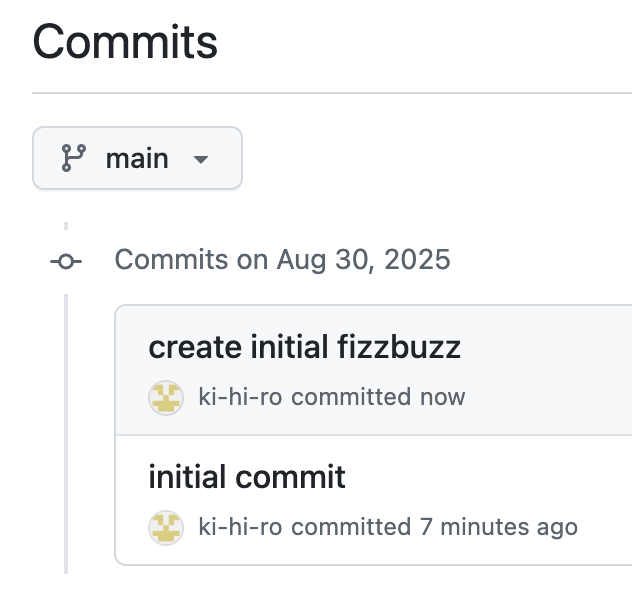The height and width of the screenshot is (604, 632).
Task: Visit ki-hi-ro profile from initial commit row
Action: (240, 527)
